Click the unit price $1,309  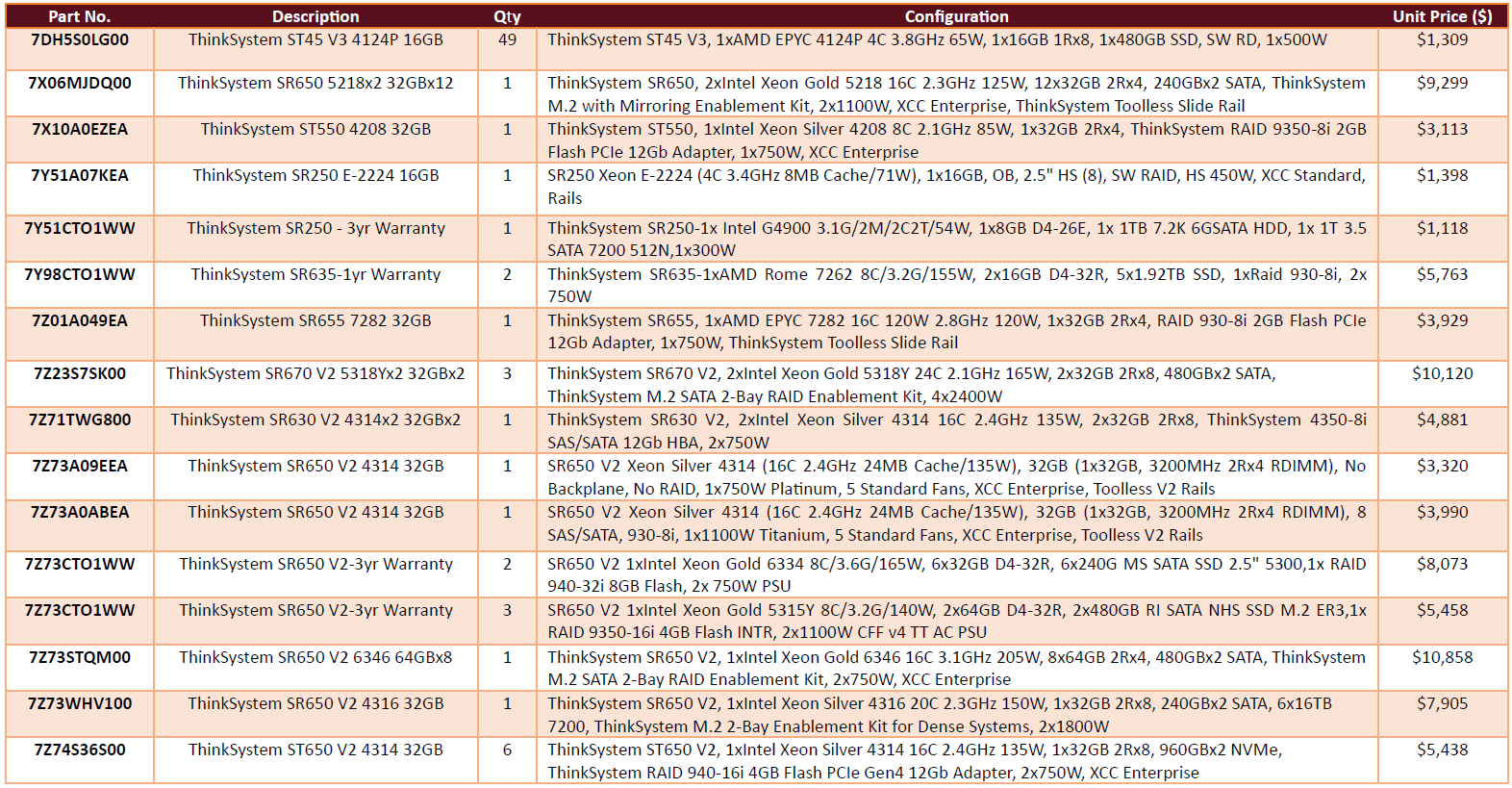click(x=1443, y=39)
